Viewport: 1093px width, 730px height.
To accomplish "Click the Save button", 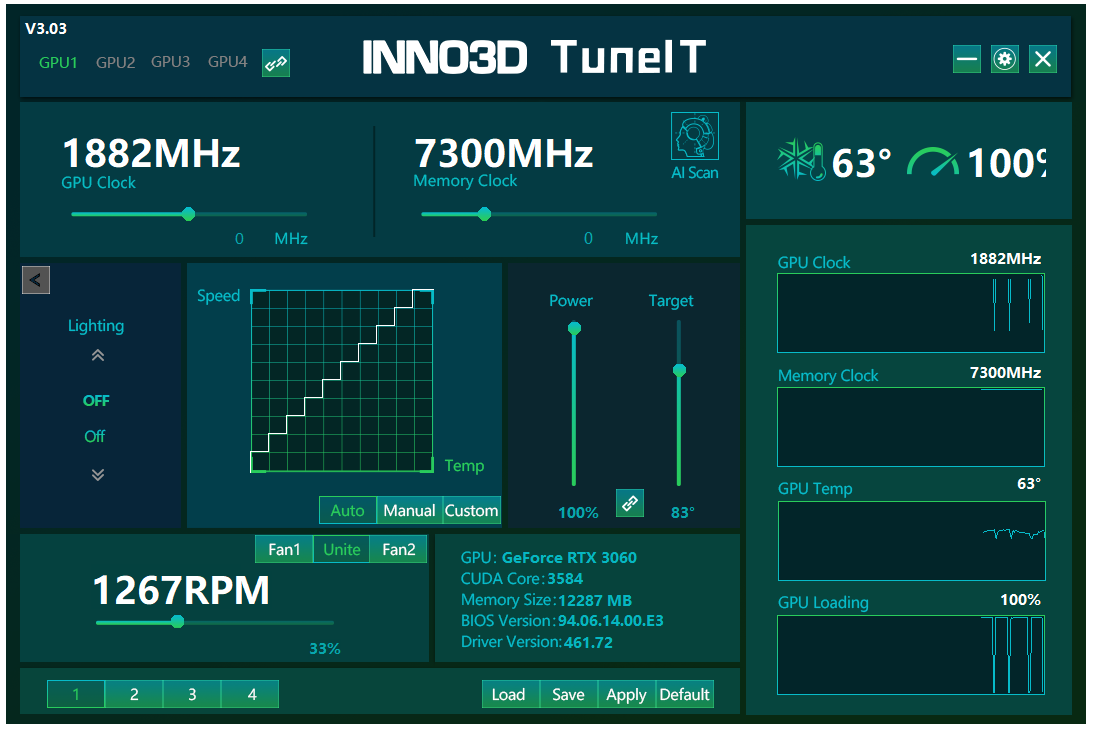I will (568, 694).
